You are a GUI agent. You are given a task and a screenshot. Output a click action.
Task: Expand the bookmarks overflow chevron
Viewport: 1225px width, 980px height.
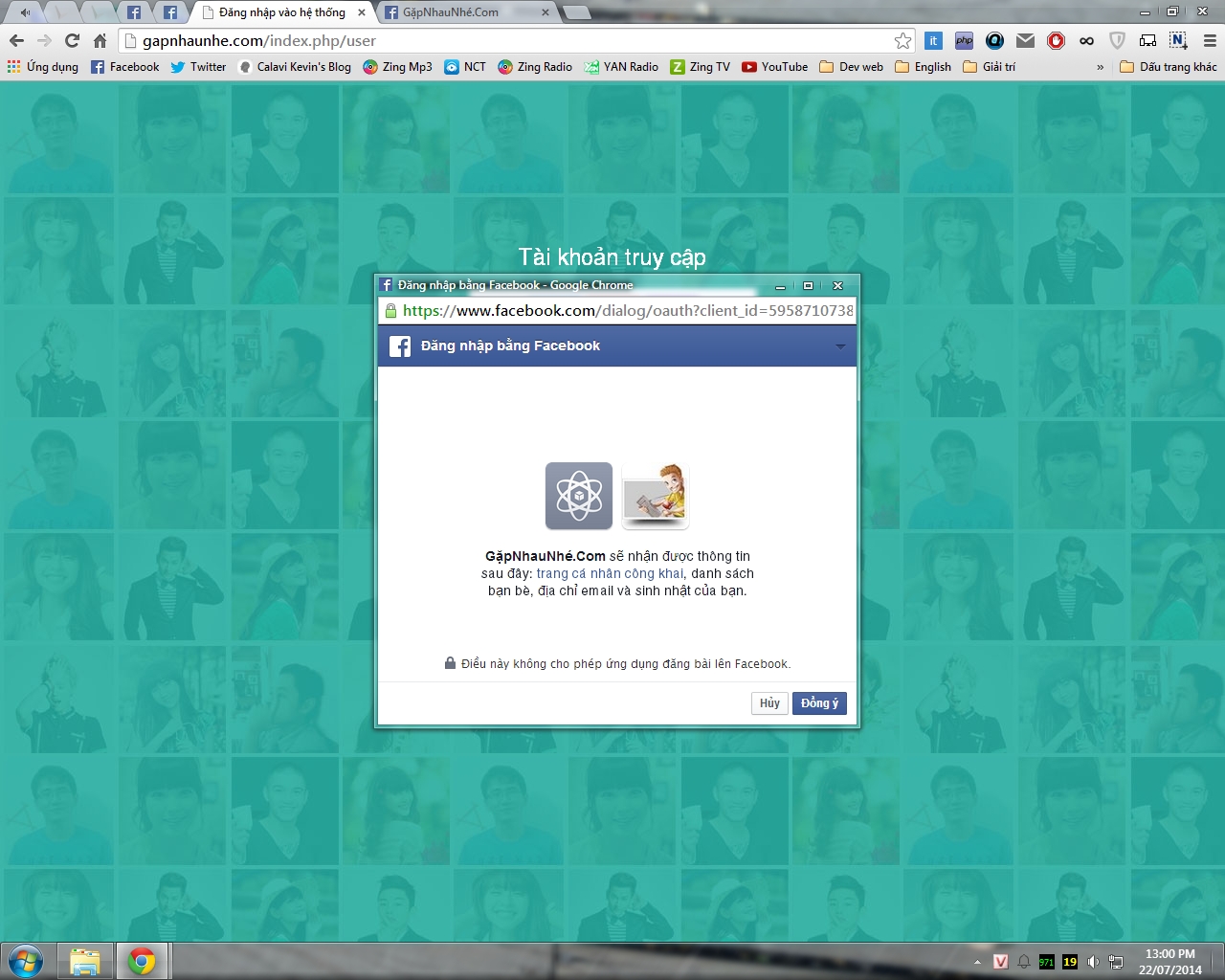pos(1101,67)
